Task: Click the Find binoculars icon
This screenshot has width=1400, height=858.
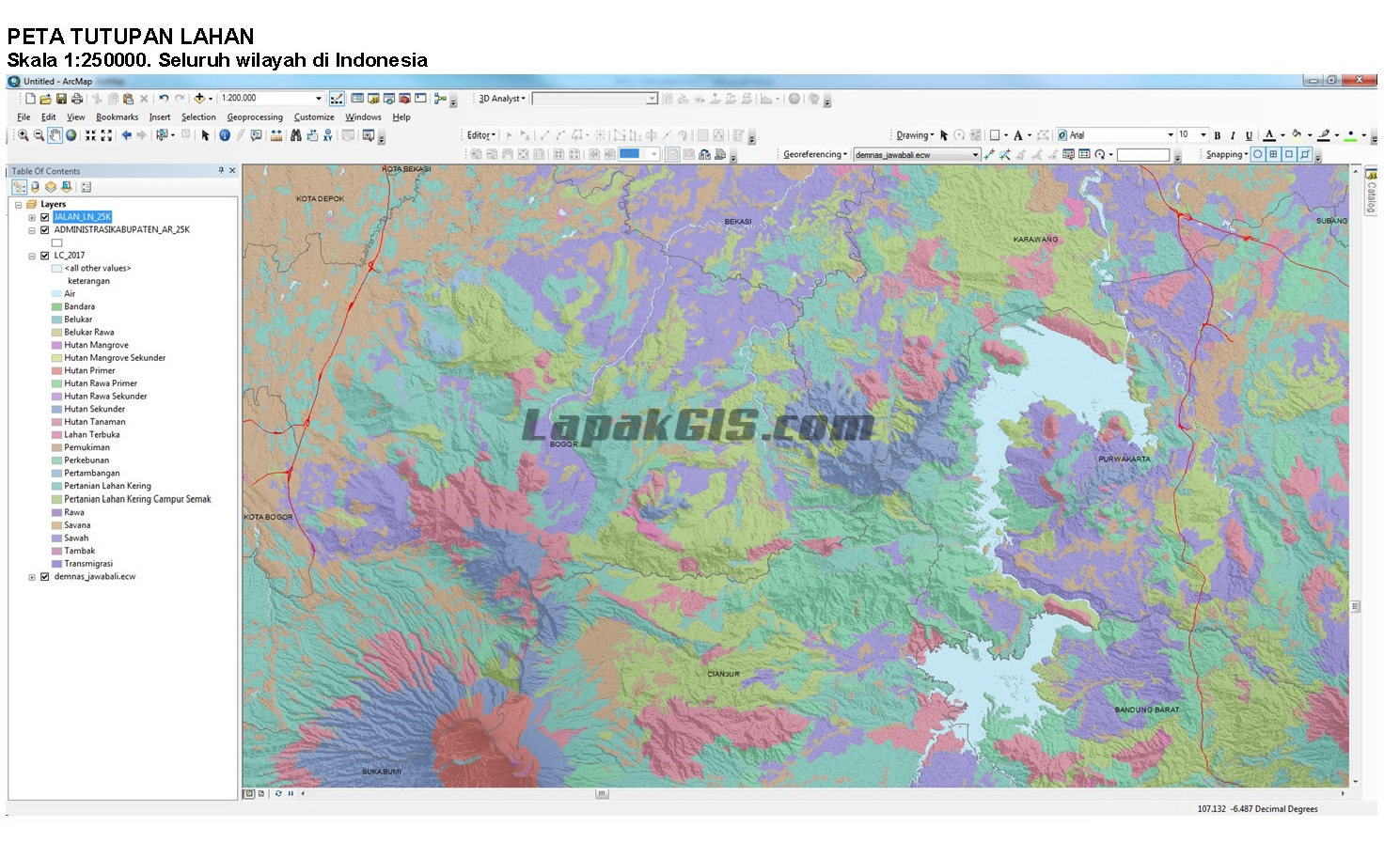Action: (294, 134)
